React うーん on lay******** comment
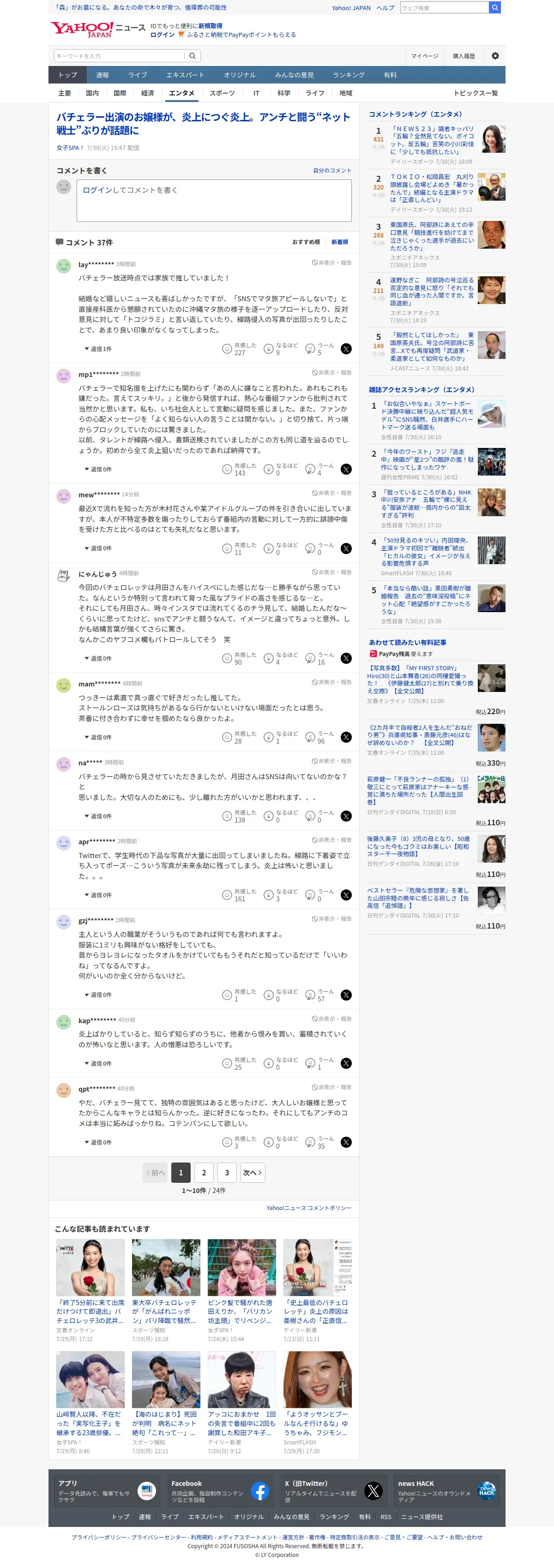Screen dimensions: 554x1568 tap(320, 349)
